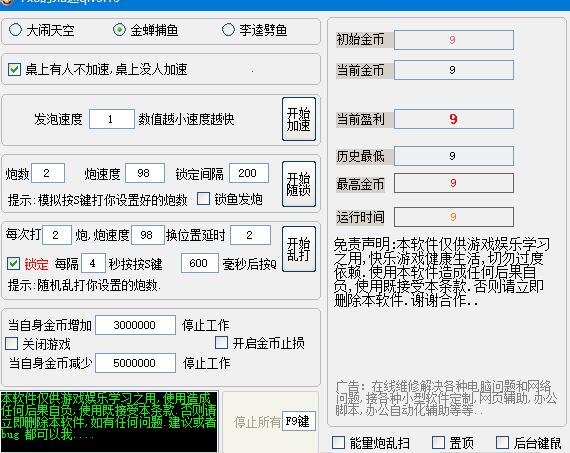Click the 每次打 shot count field

pos(57,235)
